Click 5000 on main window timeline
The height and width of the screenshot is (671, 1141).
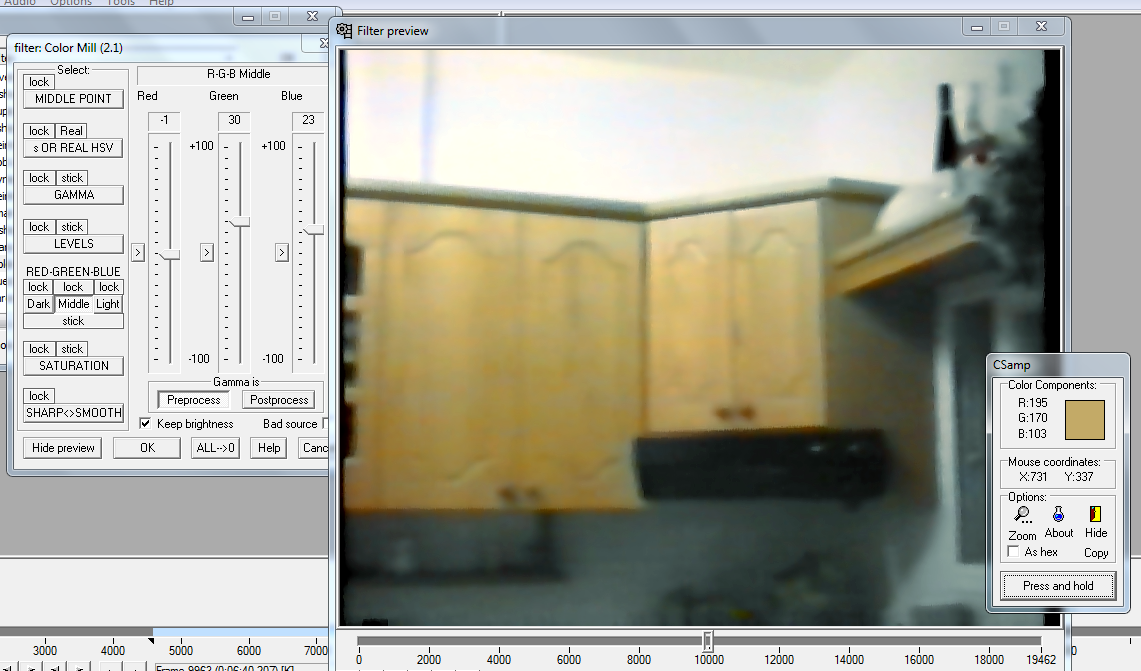pyautogui.click(x=180, y=651)
